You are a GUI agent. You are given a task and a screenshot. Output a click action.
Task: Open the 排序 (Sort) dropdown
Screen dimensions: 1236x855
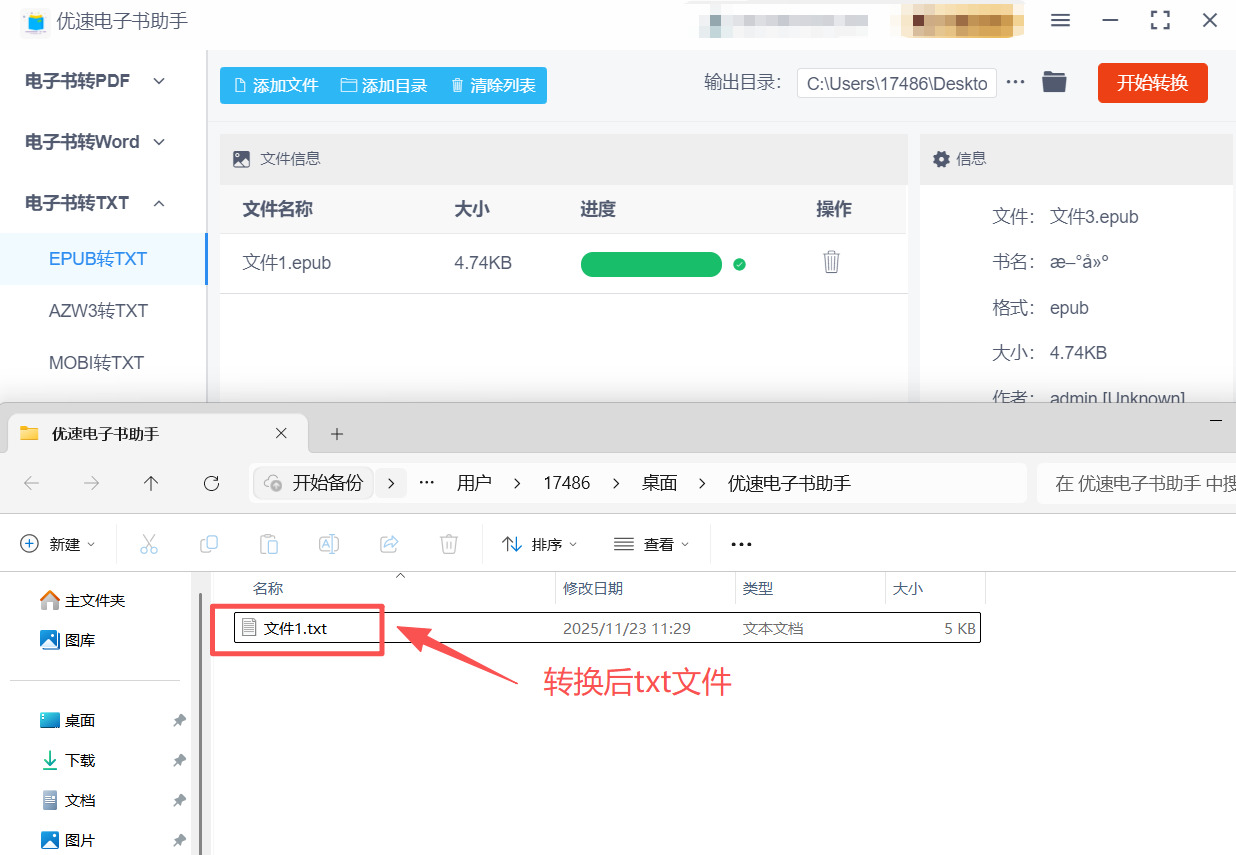tap(540, 544)
